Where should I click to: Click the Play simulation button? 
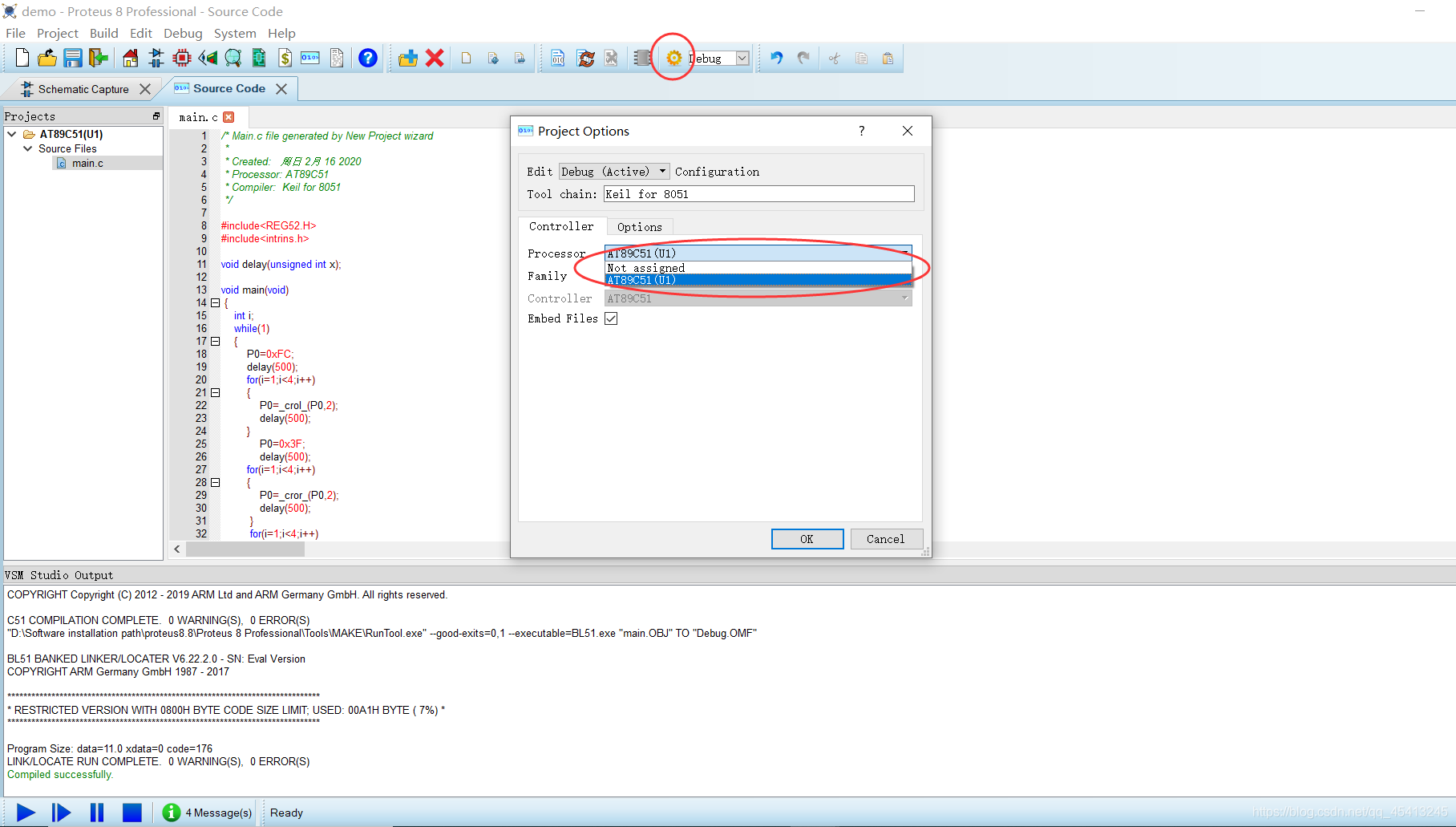26,813
